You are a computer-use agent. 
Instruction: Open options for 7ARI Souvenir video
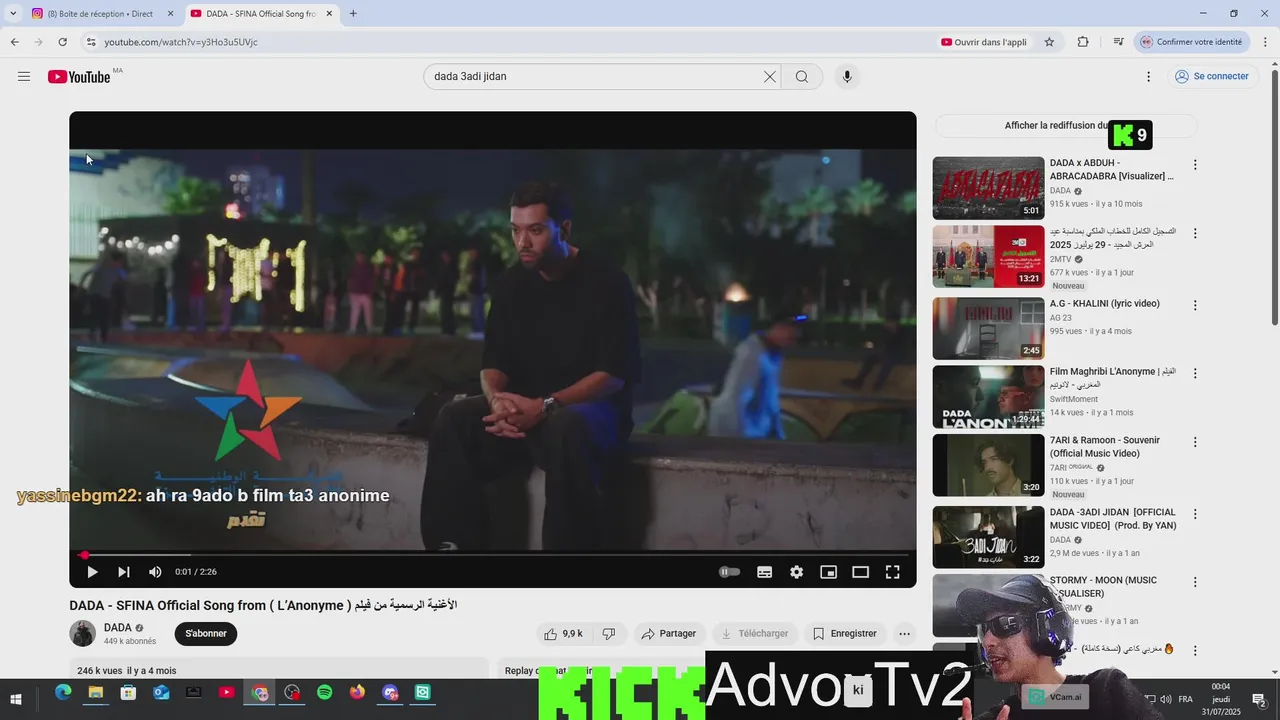1194,442
